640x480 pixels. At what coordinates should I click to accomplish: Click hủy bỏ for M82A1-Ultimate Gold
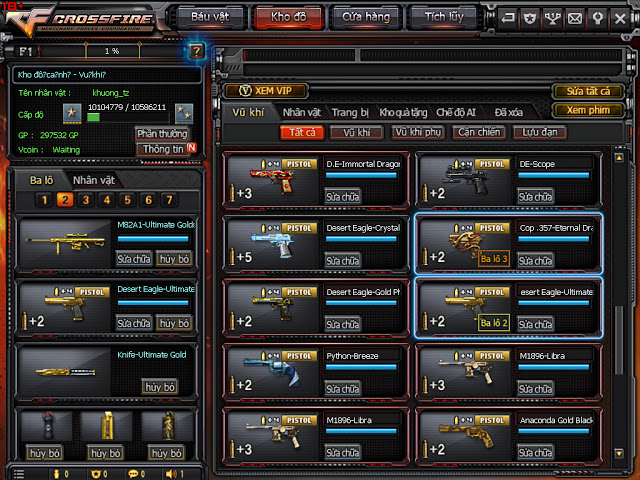pyautogui.click(x=174, y=259)
